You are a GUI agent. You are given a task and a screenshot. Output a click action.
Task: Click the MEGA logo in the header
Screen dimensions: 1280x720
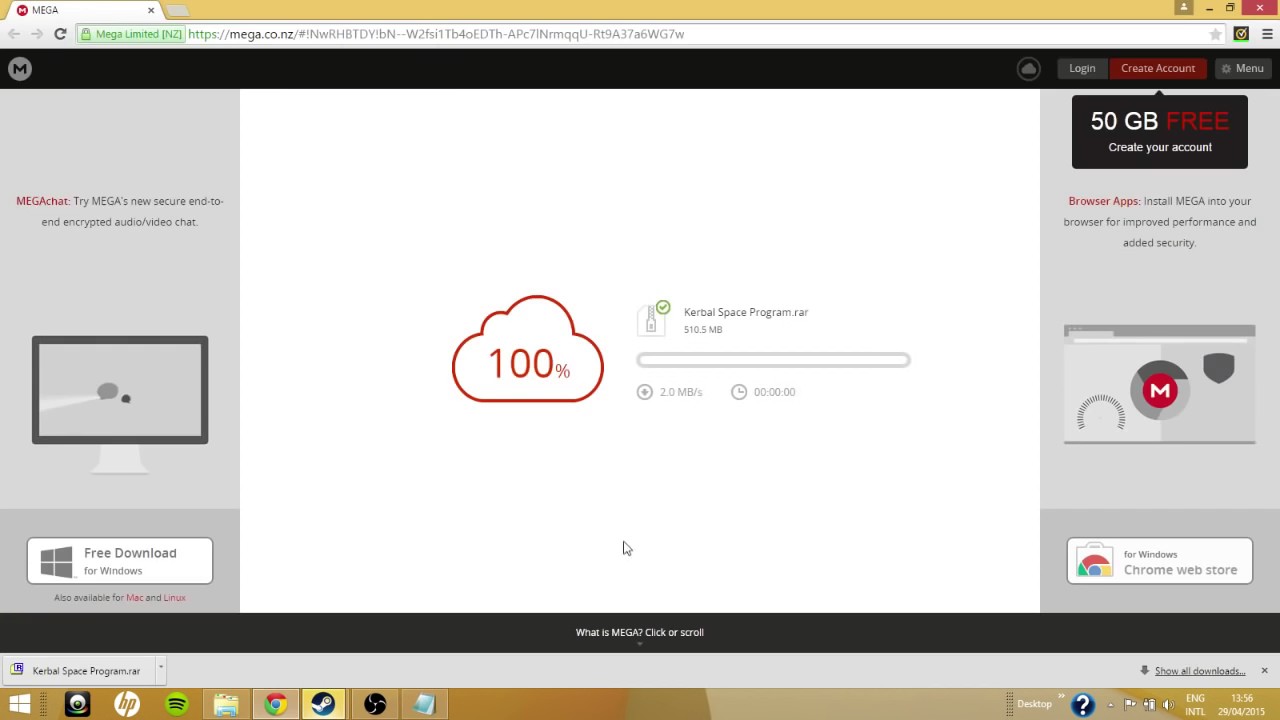tap(20, 68)
